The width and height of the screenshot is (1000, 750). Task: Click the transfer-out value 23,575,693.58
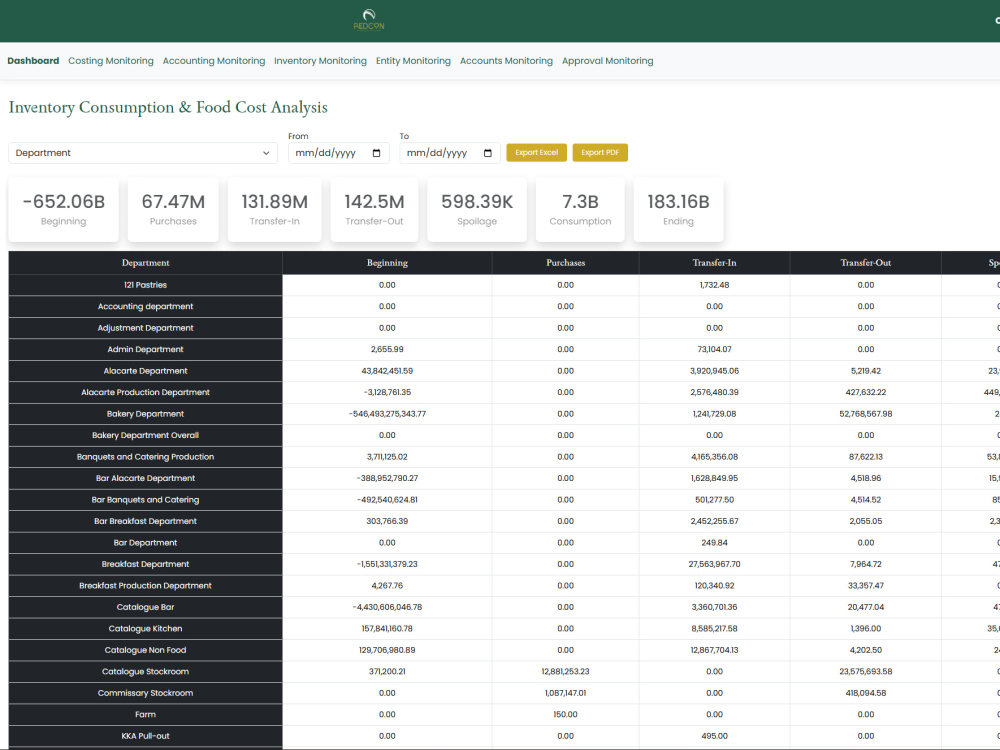click(x=865, y=672)
